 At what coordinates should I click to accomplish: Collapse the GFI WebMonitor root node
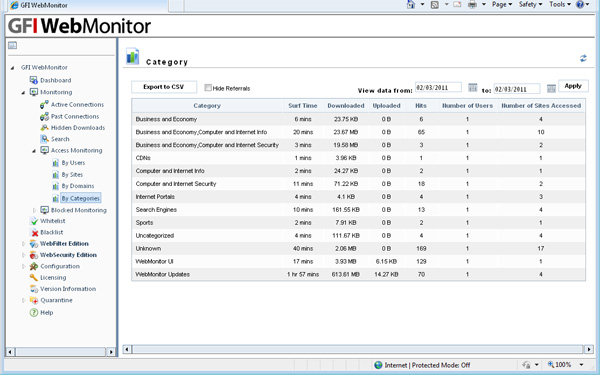pyautogui.click(x=13, y=68)
